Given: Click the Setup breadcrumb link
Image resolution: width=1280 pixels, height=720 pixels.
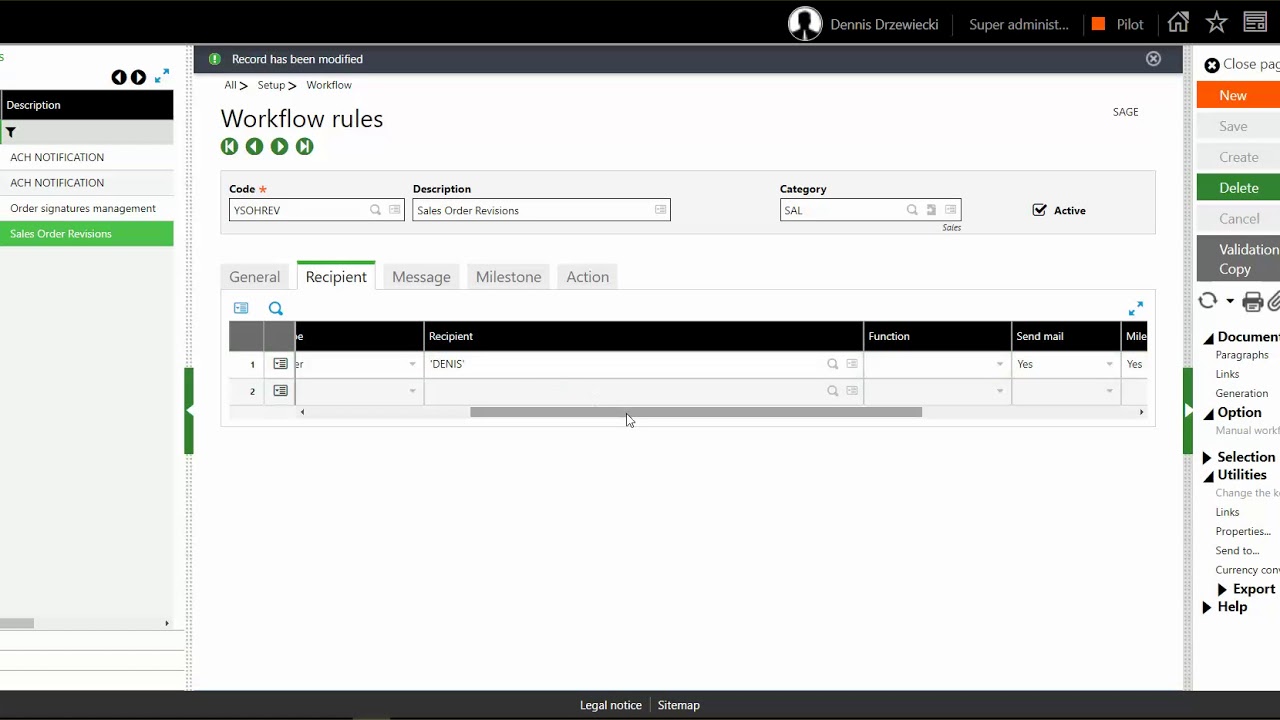Looking at the screenshot, I should coord(271,85).
